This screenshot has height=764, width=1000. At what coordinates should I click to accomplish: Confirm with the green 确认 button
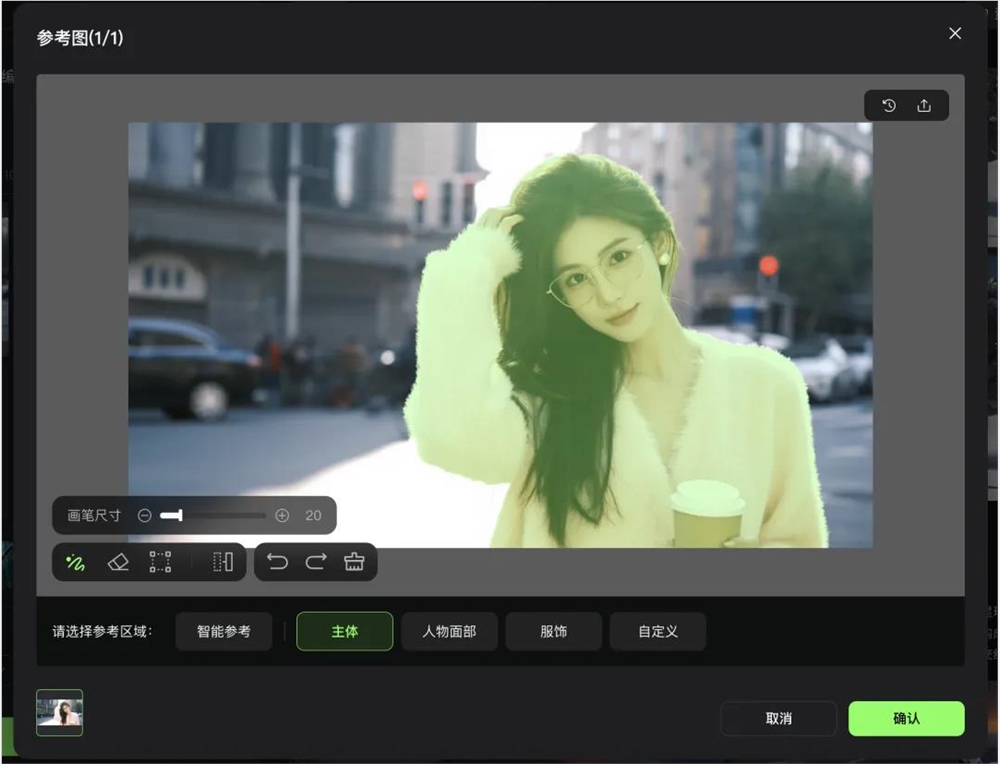pyautogui.click(x=906, y=719)
